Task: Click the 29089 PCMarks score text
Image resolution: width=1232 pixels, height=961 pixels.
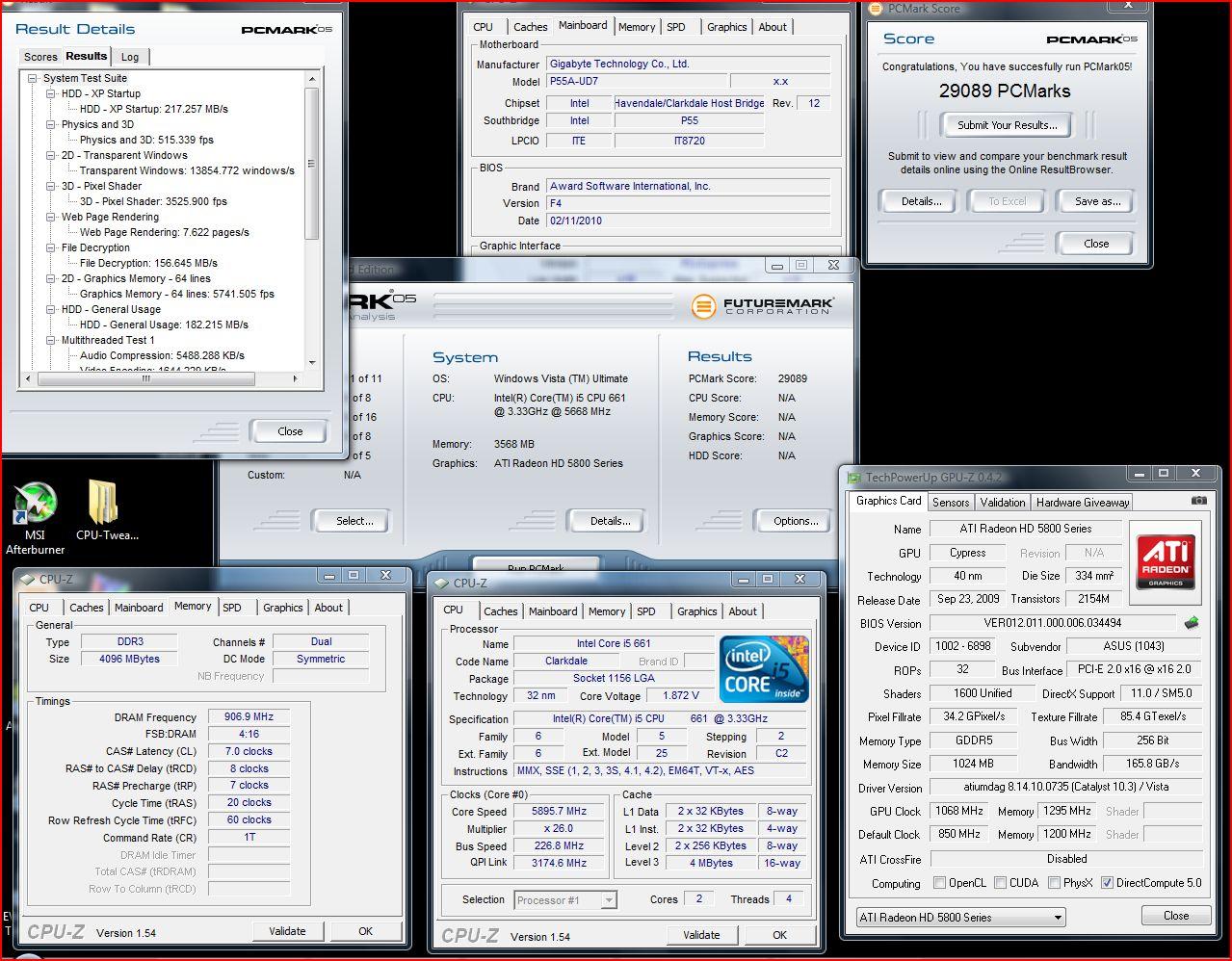Action: [1004, 91]
